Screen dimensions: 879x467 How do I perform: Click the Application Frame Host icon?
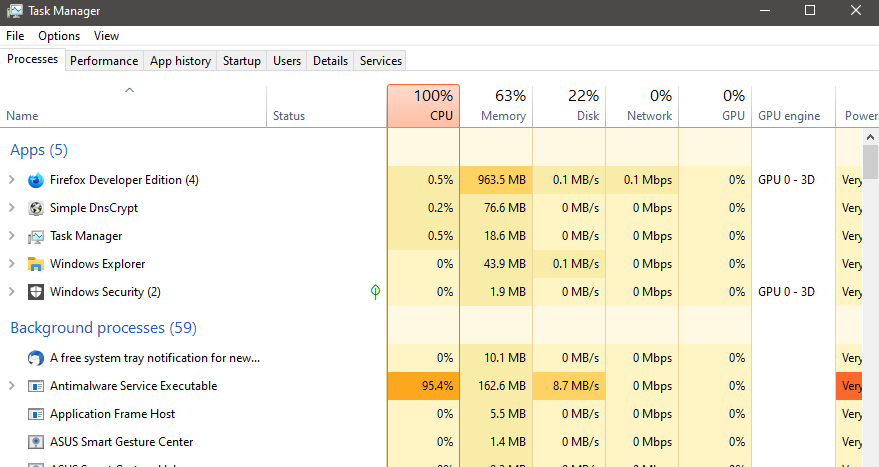coord(36,414)
